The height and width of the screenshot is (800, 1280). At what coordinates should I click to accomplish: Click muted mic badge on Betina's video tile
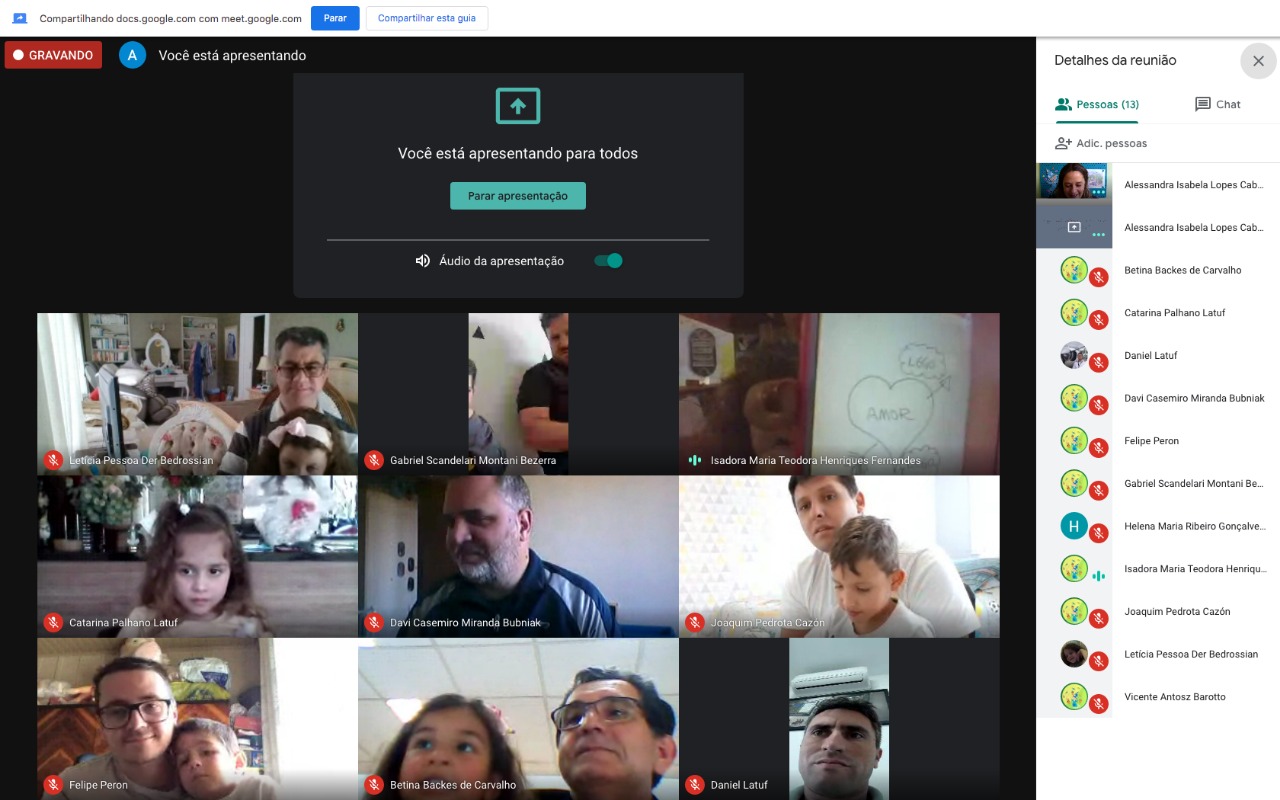(374, 785)
